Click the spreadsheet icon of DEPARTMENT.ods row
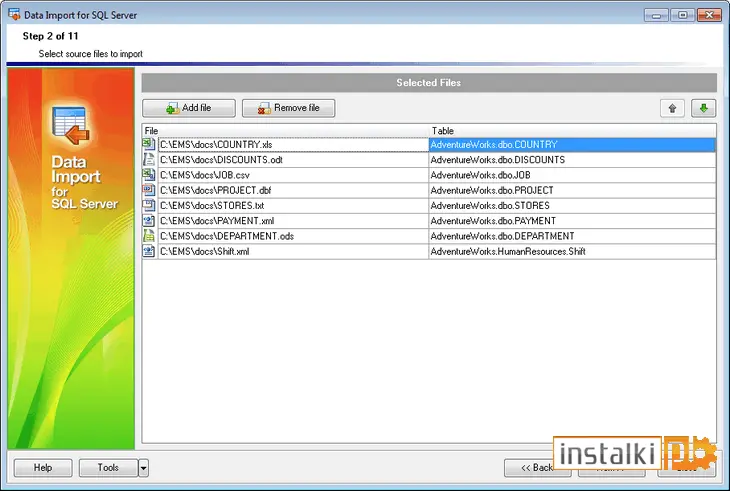The height and width of the screenshot is (491, 730). [149, 236]
